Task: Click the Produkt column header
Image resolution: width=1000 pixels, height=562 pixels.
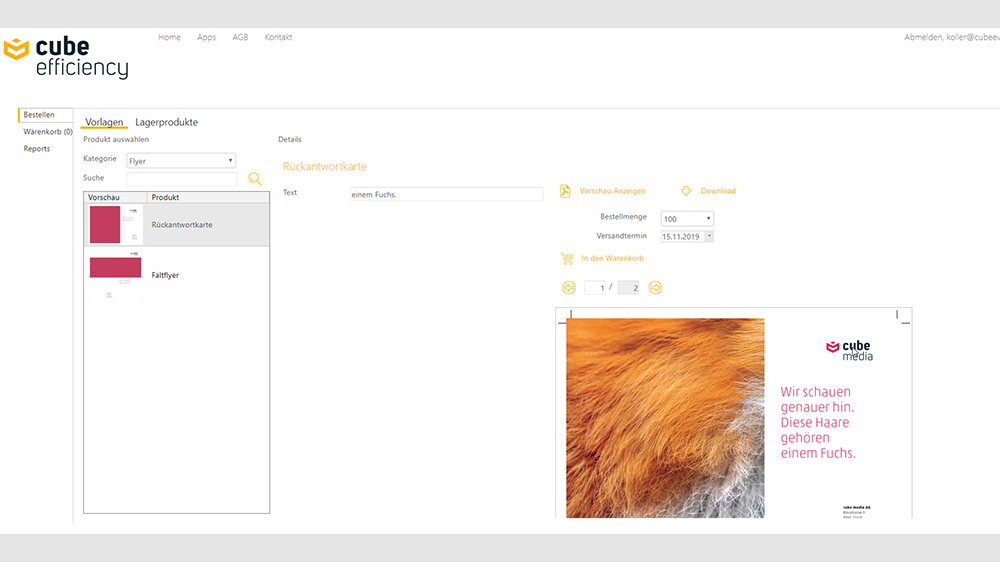Action: 208,197
